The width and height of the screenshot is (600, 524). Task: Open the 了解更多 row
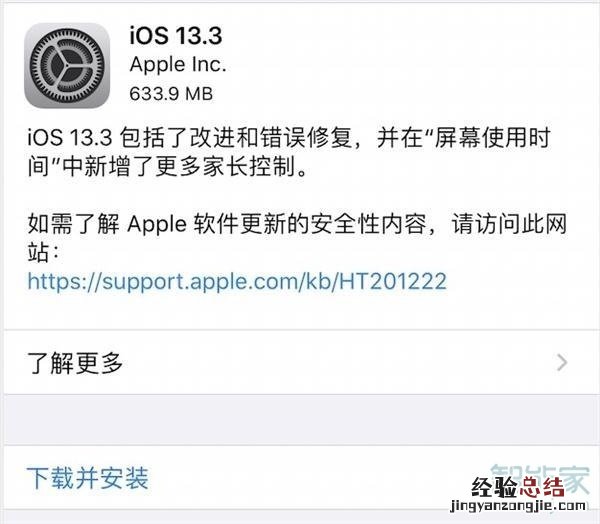tap(302, 362)
